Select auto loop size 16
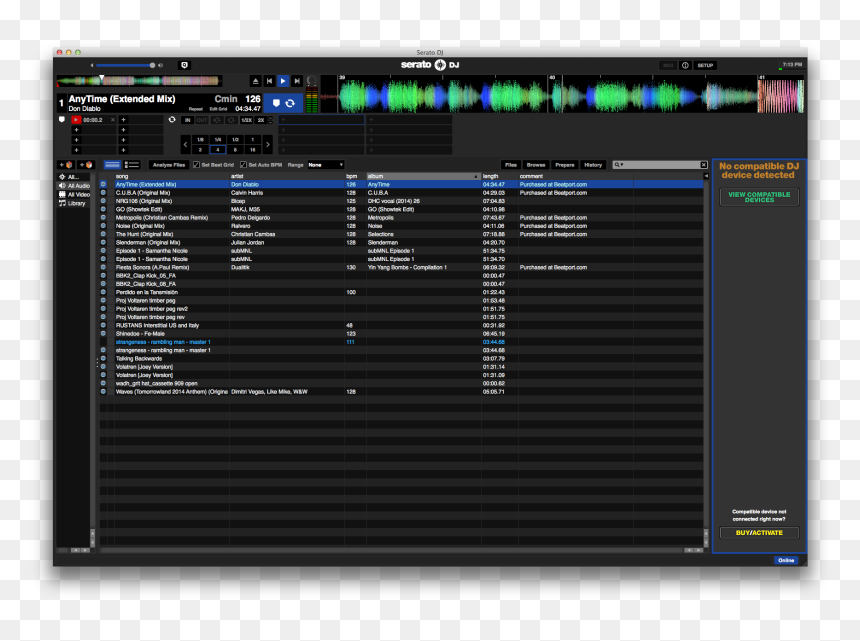860x641 pixels. click(253, 150)
